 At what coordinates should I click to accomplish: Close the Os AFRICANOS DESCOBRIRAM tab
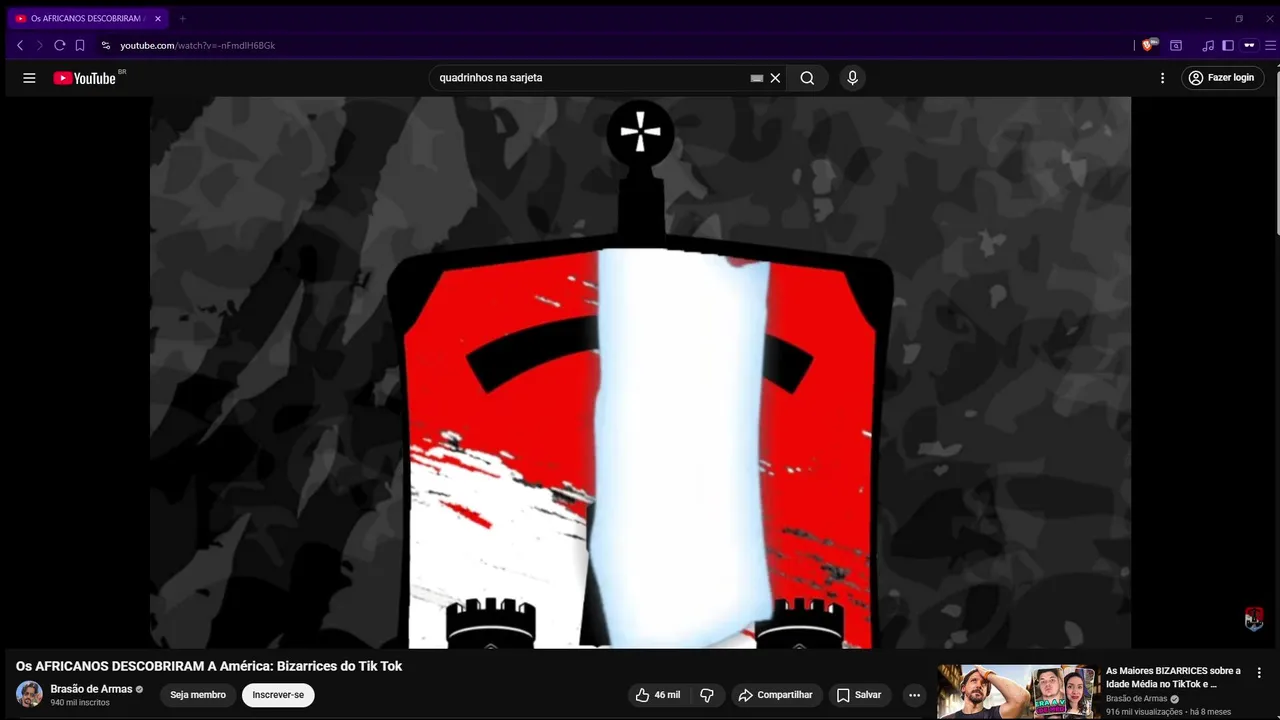click(157, 18)
